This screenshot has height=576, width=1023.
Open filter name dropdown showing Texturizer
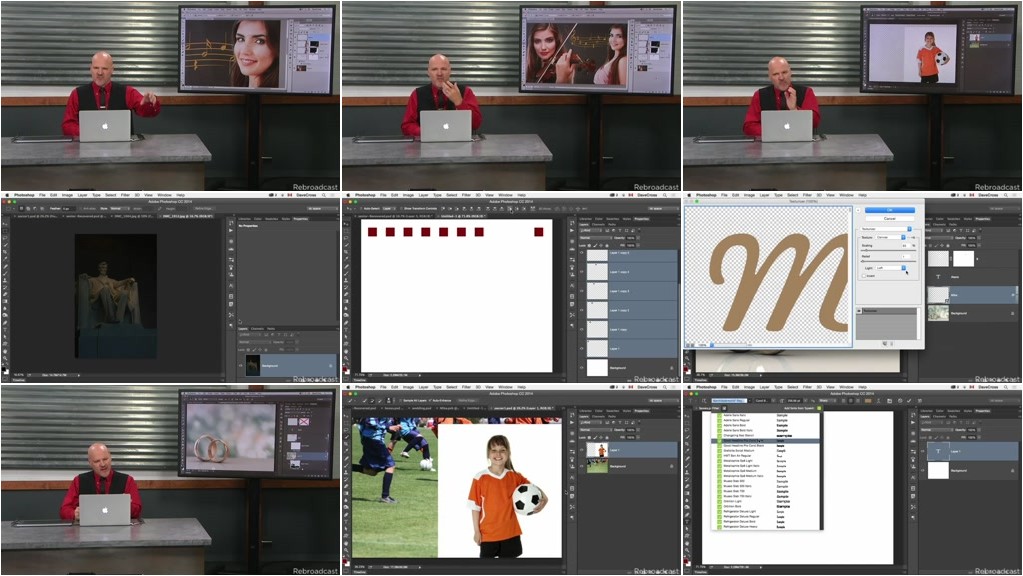(886, 229)
